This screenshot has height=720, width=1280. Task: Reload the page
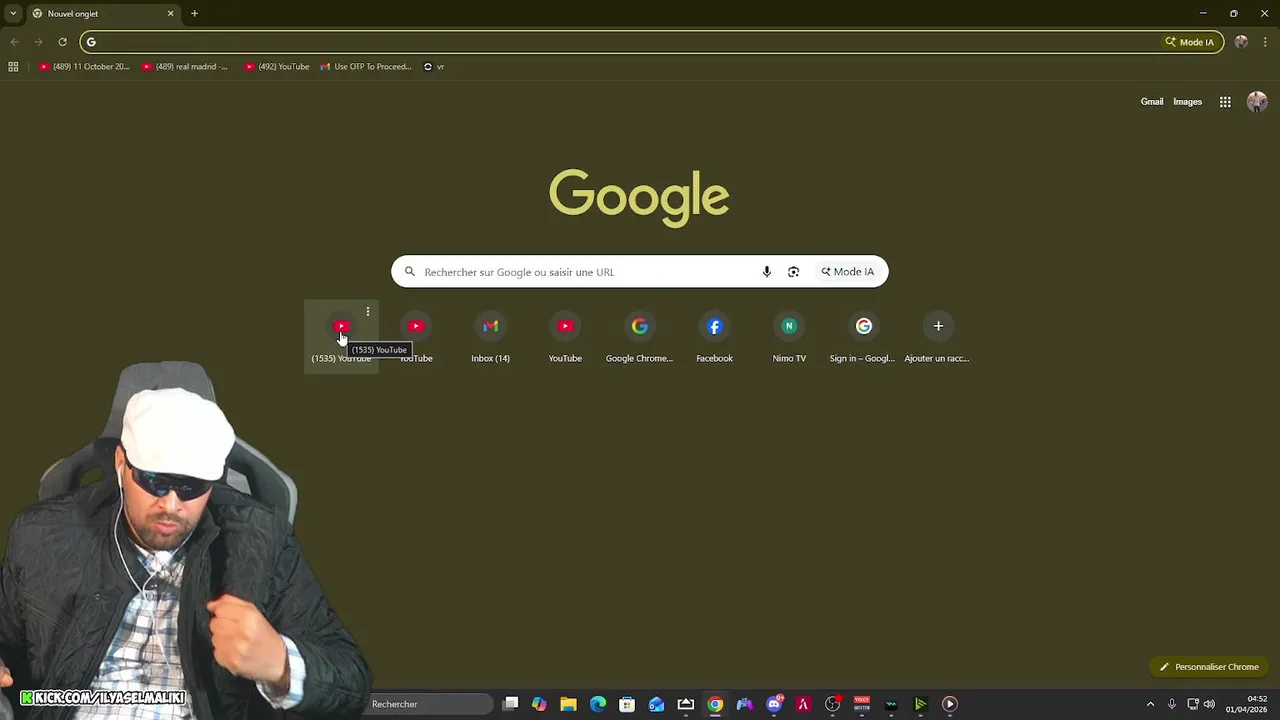(62, 42)
